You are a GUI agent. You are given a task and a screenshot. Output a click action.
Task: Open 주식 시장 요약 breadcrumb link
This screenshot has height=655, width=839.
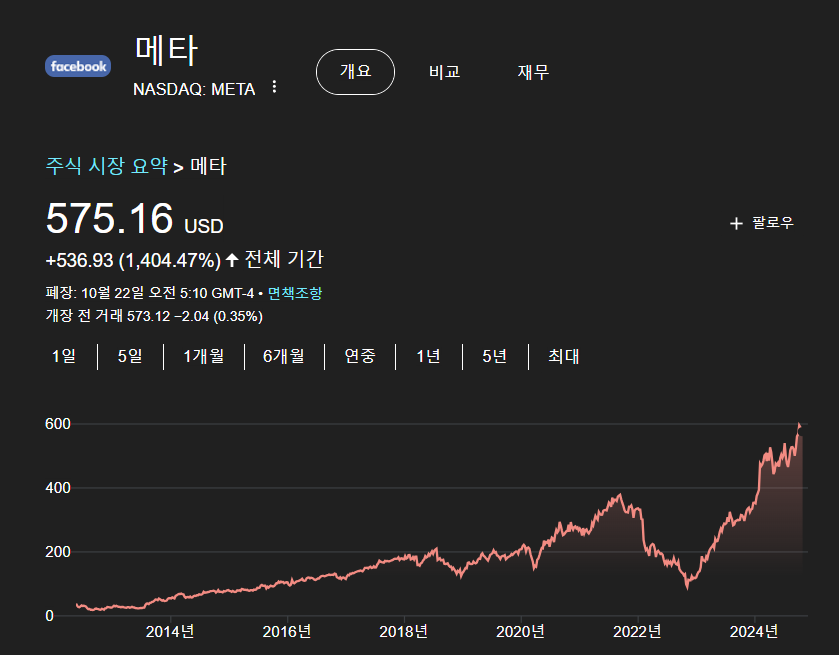click(106, 166)
